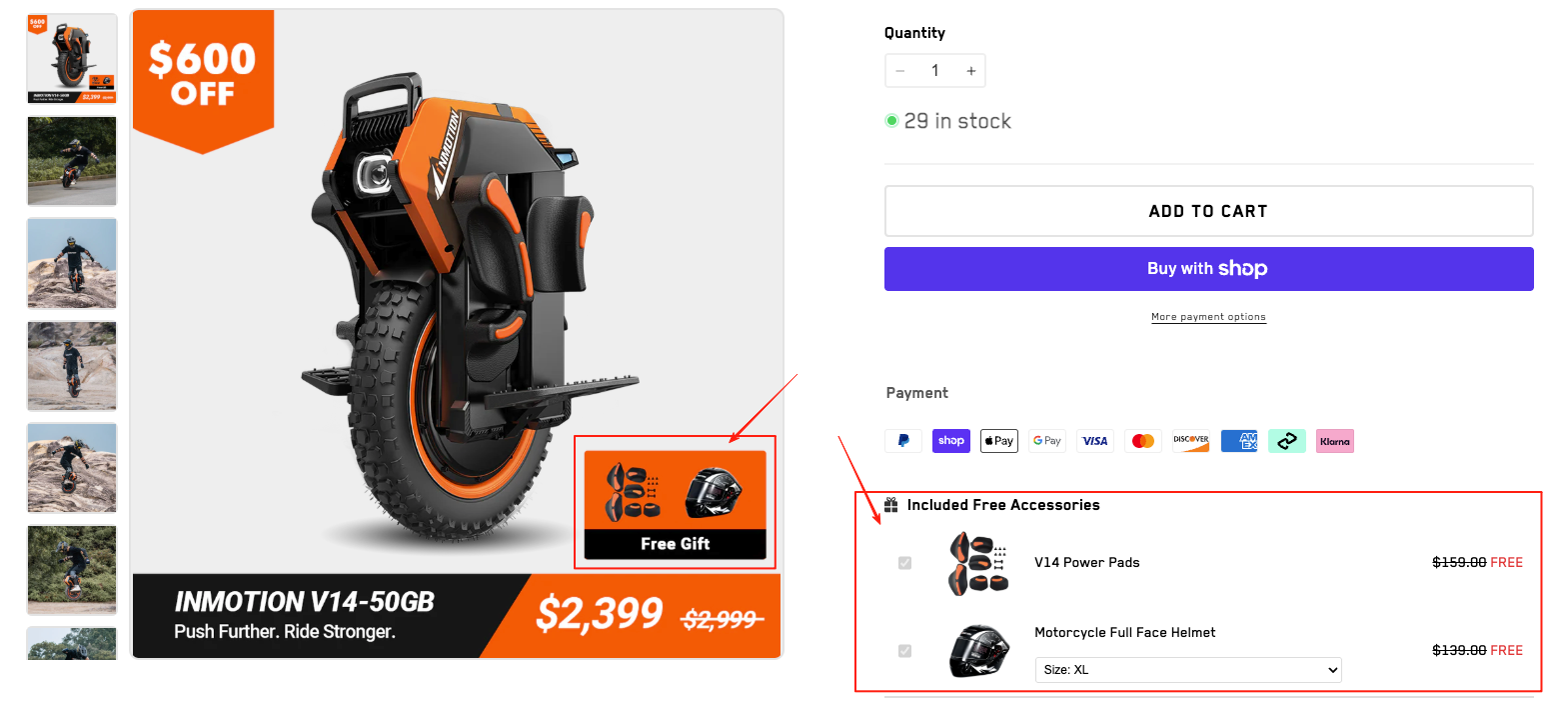Screen dimensions: 1568x705
Task: Click the Klarna payment icon
Action: click(x=1335, y=441)
